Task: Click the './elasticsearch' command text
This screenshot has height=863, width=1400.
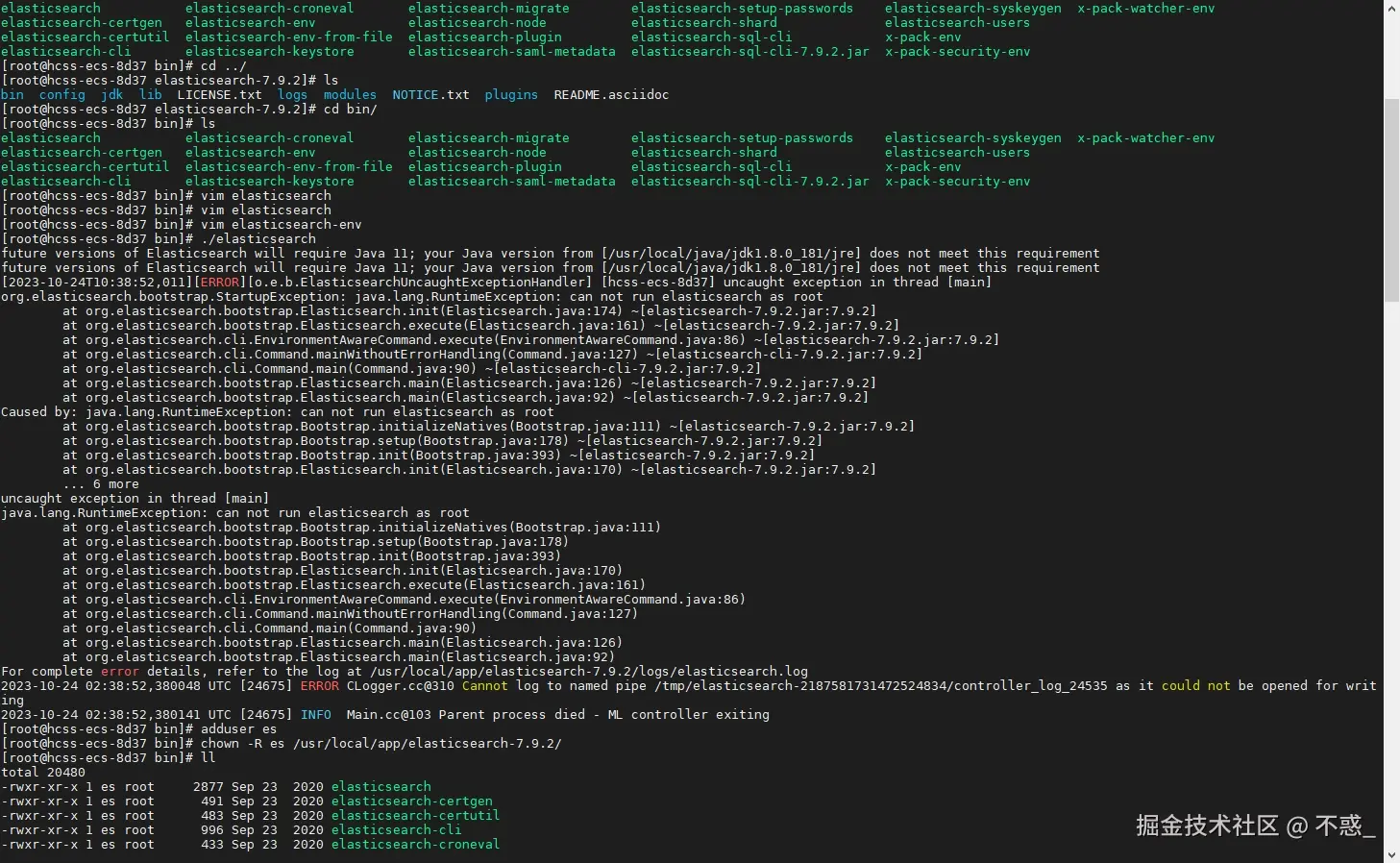Action: [258, 239]
